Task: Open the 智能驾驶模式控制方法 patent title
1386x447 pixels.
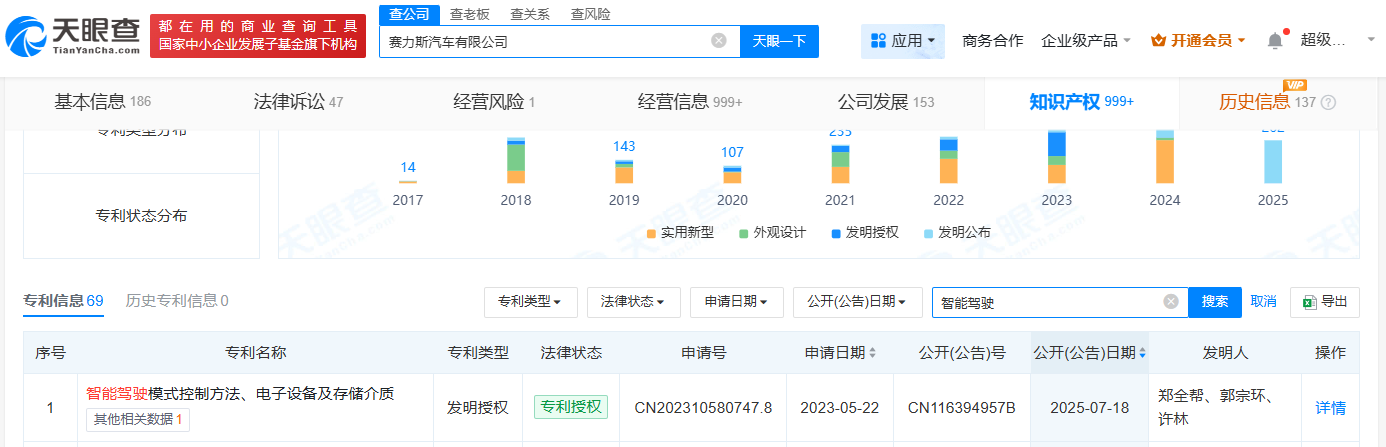Action: 240,394
